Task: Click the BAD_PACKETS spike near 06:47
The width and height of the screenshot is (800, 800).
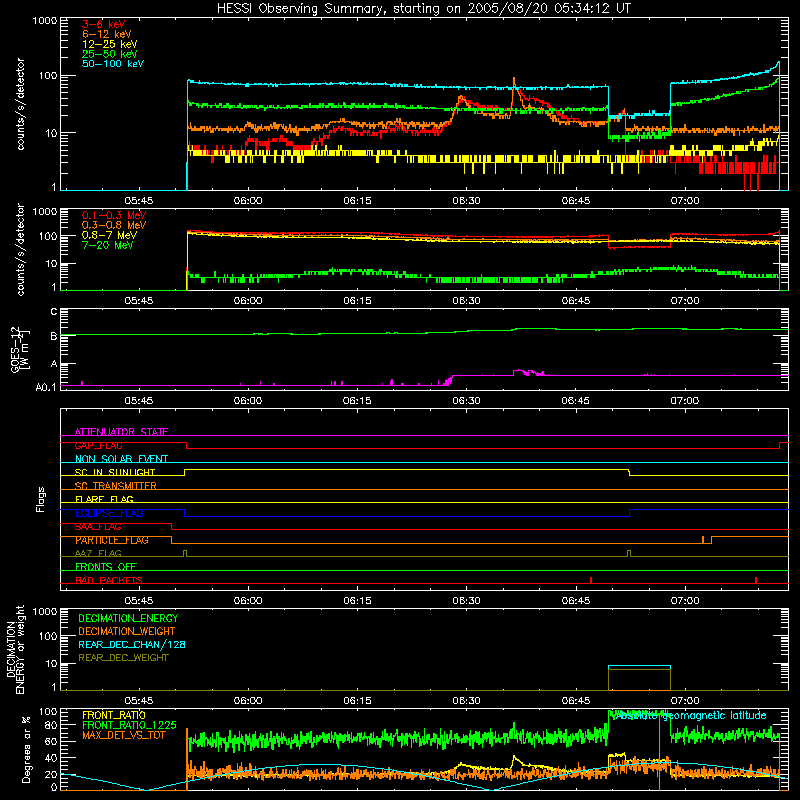Action: coord(591,580)
